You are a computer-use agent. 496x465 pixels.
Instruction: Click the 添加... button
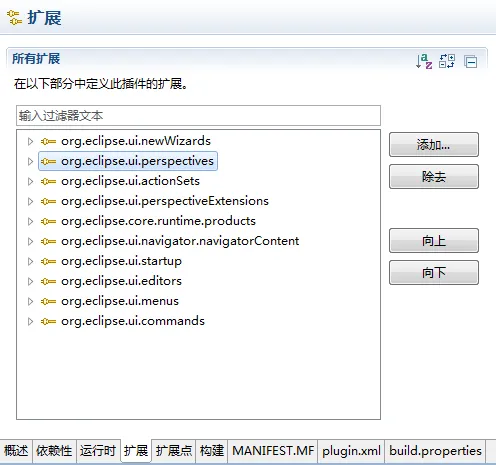(x=434, y=145)
